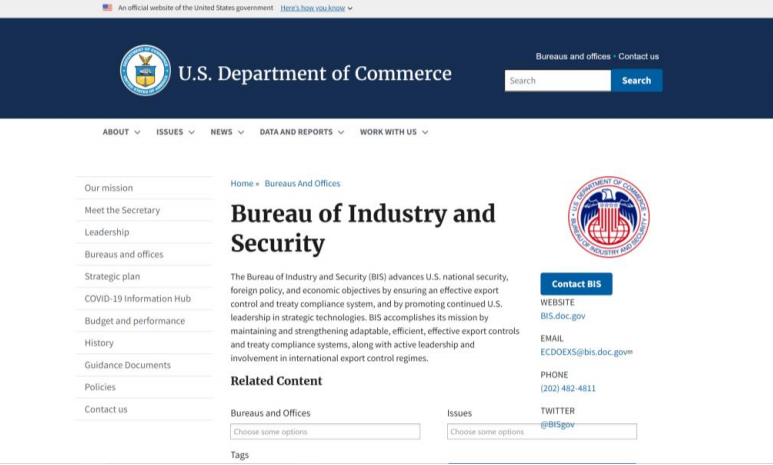Select 'History' in sidebar
Image resolution: width=773 pixels, height=465 pixels.
(144, 343)
